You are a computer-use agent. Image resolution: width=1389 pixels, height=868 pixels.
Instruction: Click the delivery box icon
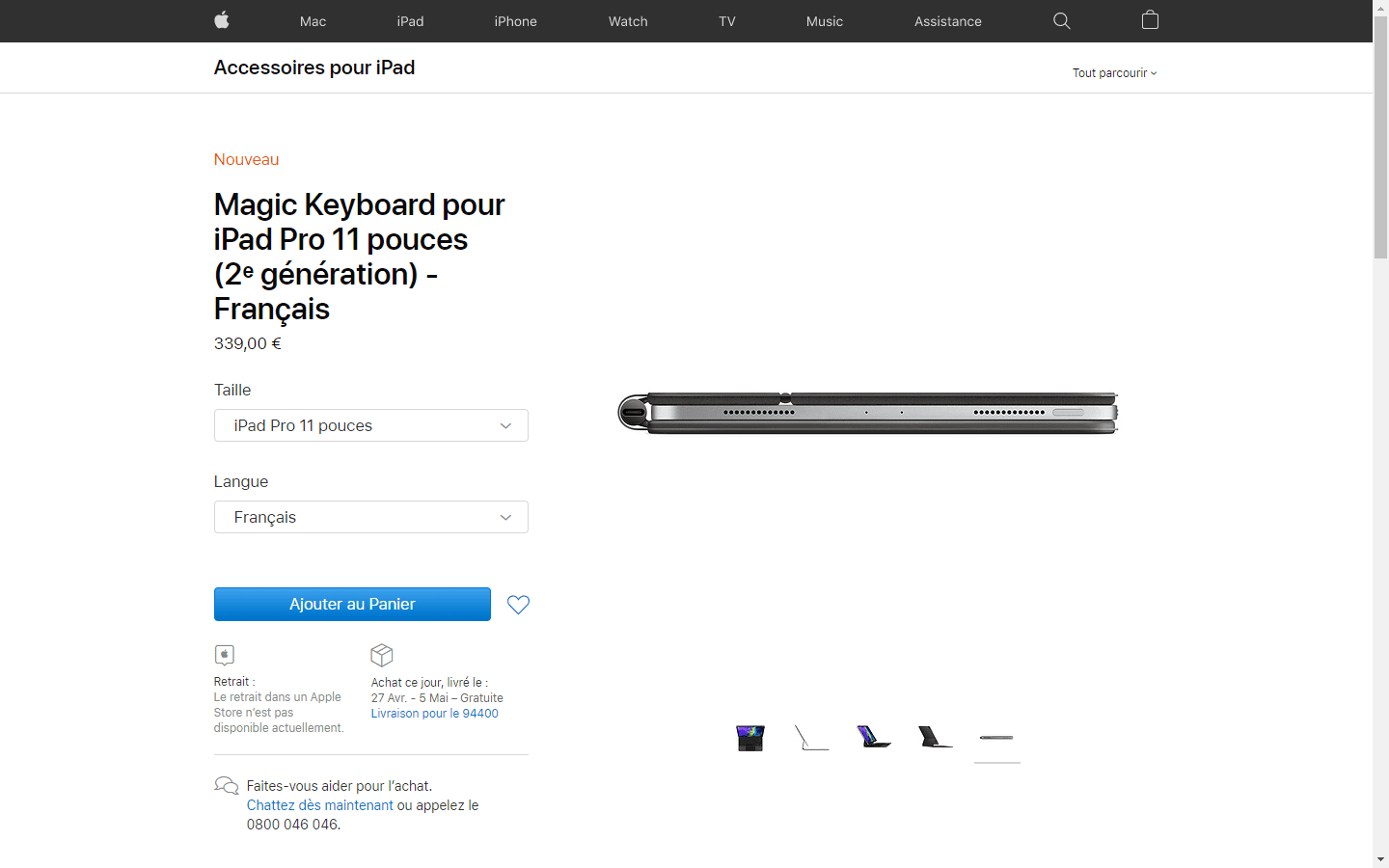click(382, 656)
